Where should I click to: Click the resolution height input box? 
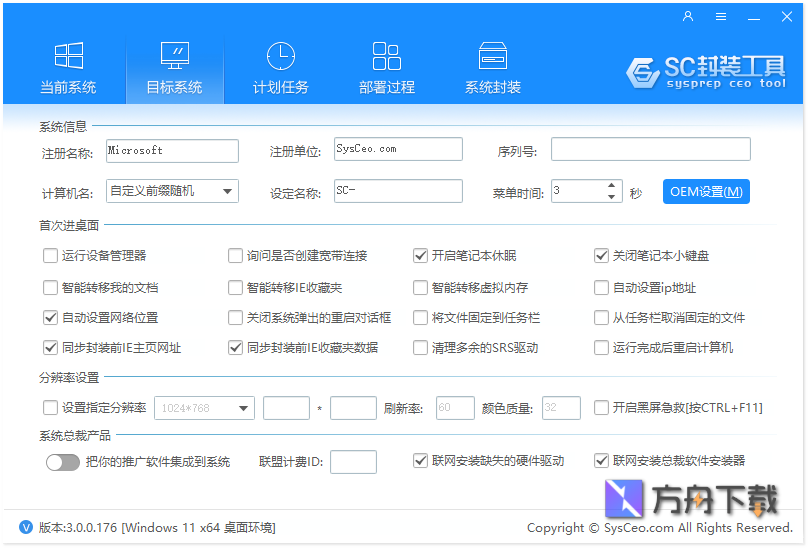pos(354,408)
